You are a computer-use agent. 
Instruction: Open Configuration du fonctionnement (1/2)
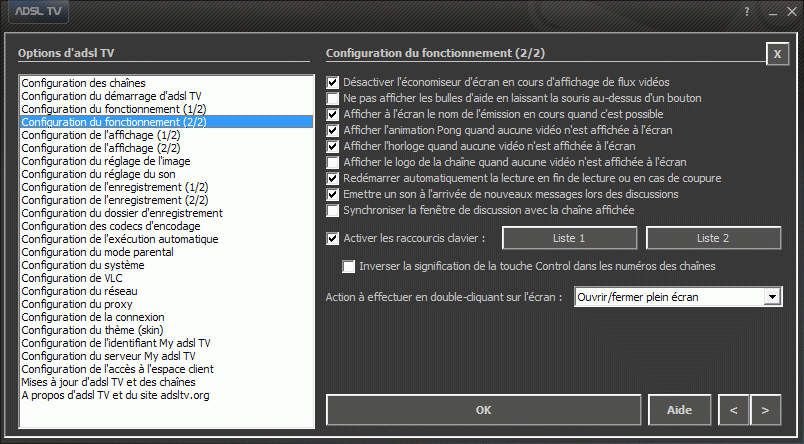(x=167, y=109)
